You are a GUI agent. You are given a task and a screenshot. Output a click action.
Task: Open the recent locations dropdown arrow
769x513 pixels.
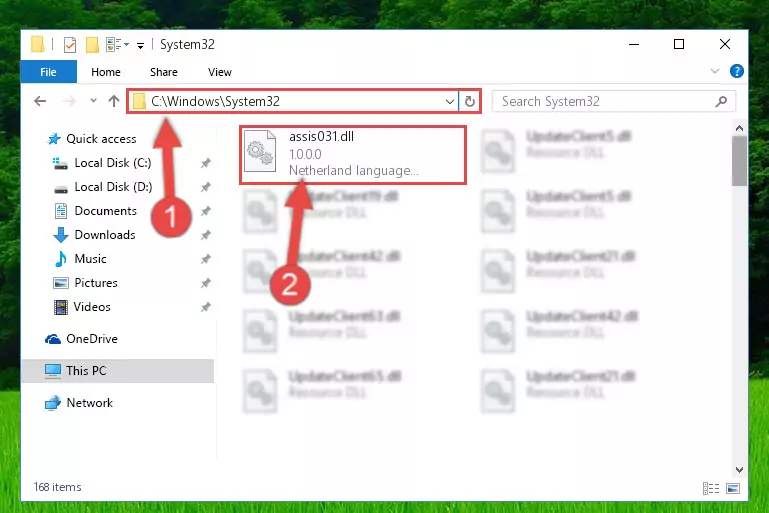click(x=93, y=101)
